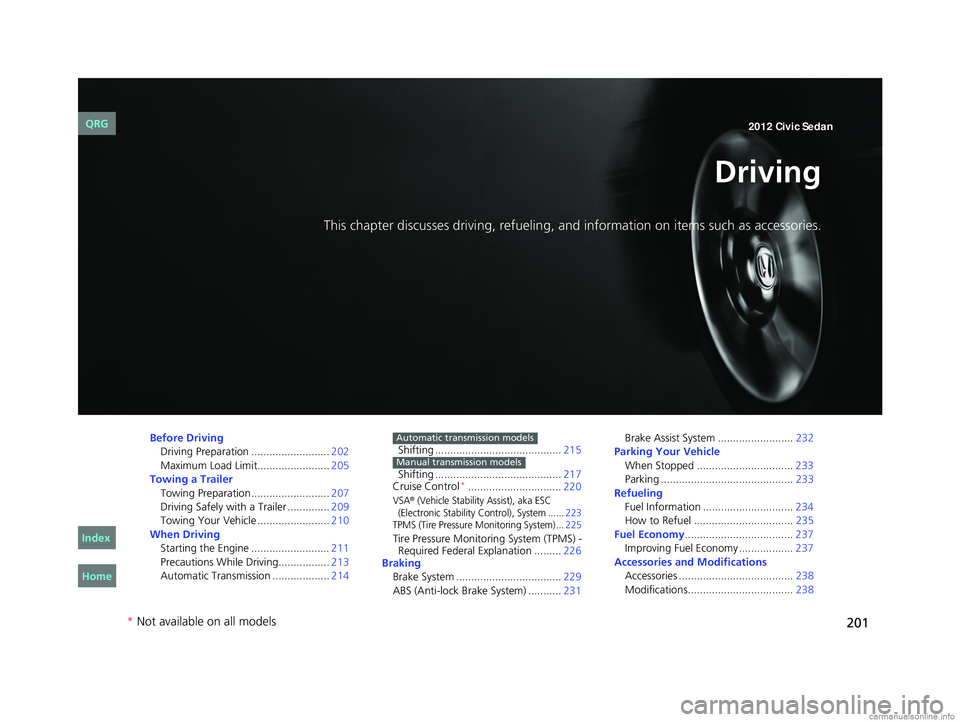Viewport: 960px width, 722px height.
Task: Open the QRG quick reference tab
Action: [x=97, y=124]
